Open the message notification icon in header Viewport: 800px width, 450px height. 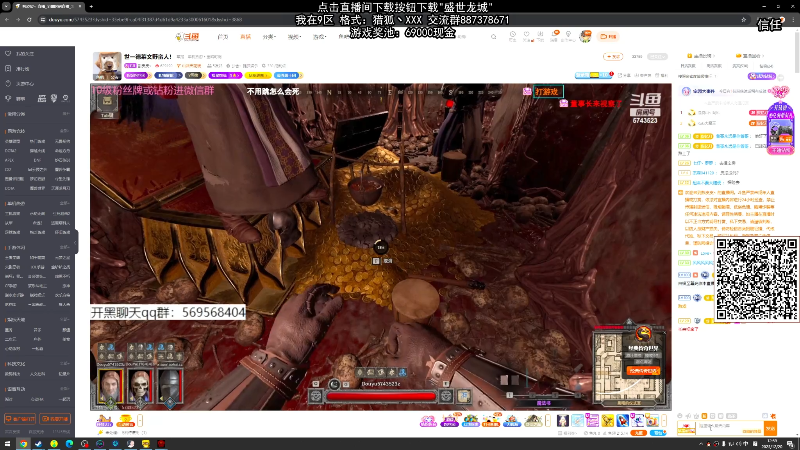[x=555, y=36]
